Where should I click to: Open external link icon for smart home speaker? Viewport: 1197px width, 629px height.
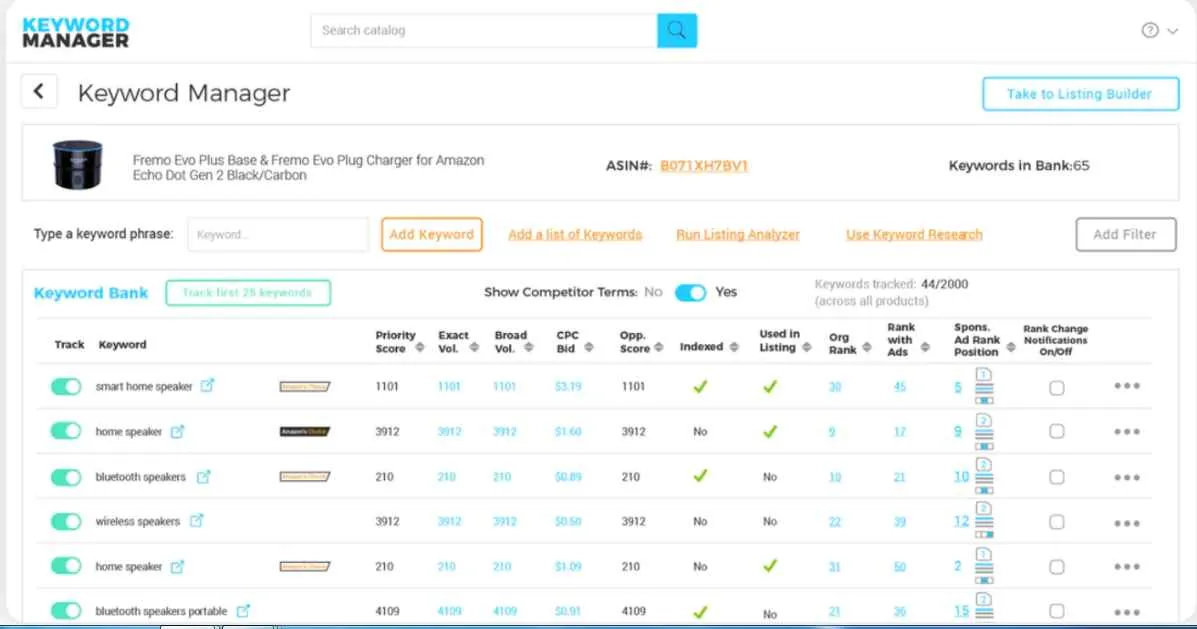[206, 386]
